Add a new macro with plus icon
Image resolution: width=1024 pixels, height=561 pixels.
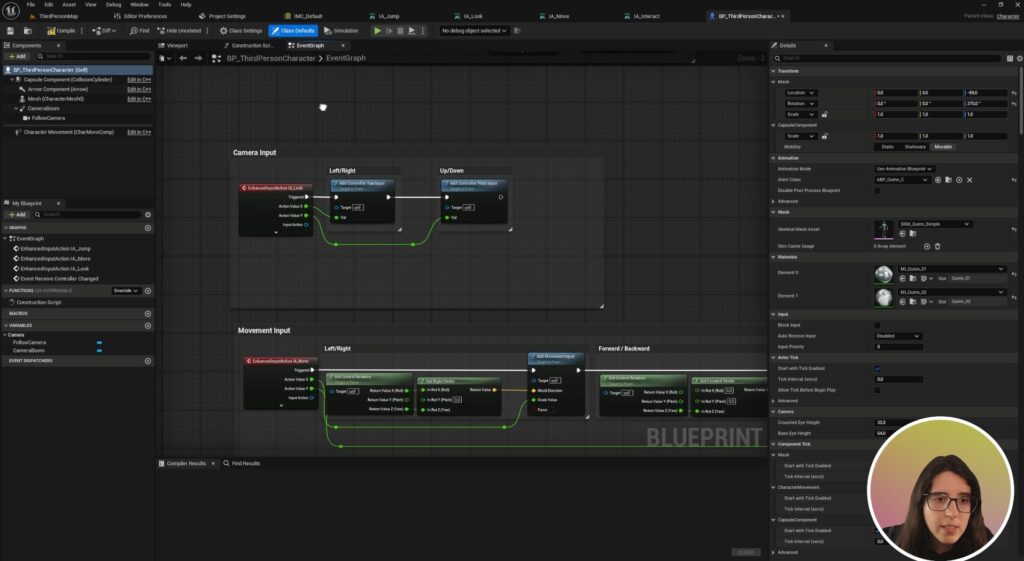[148, 313]
